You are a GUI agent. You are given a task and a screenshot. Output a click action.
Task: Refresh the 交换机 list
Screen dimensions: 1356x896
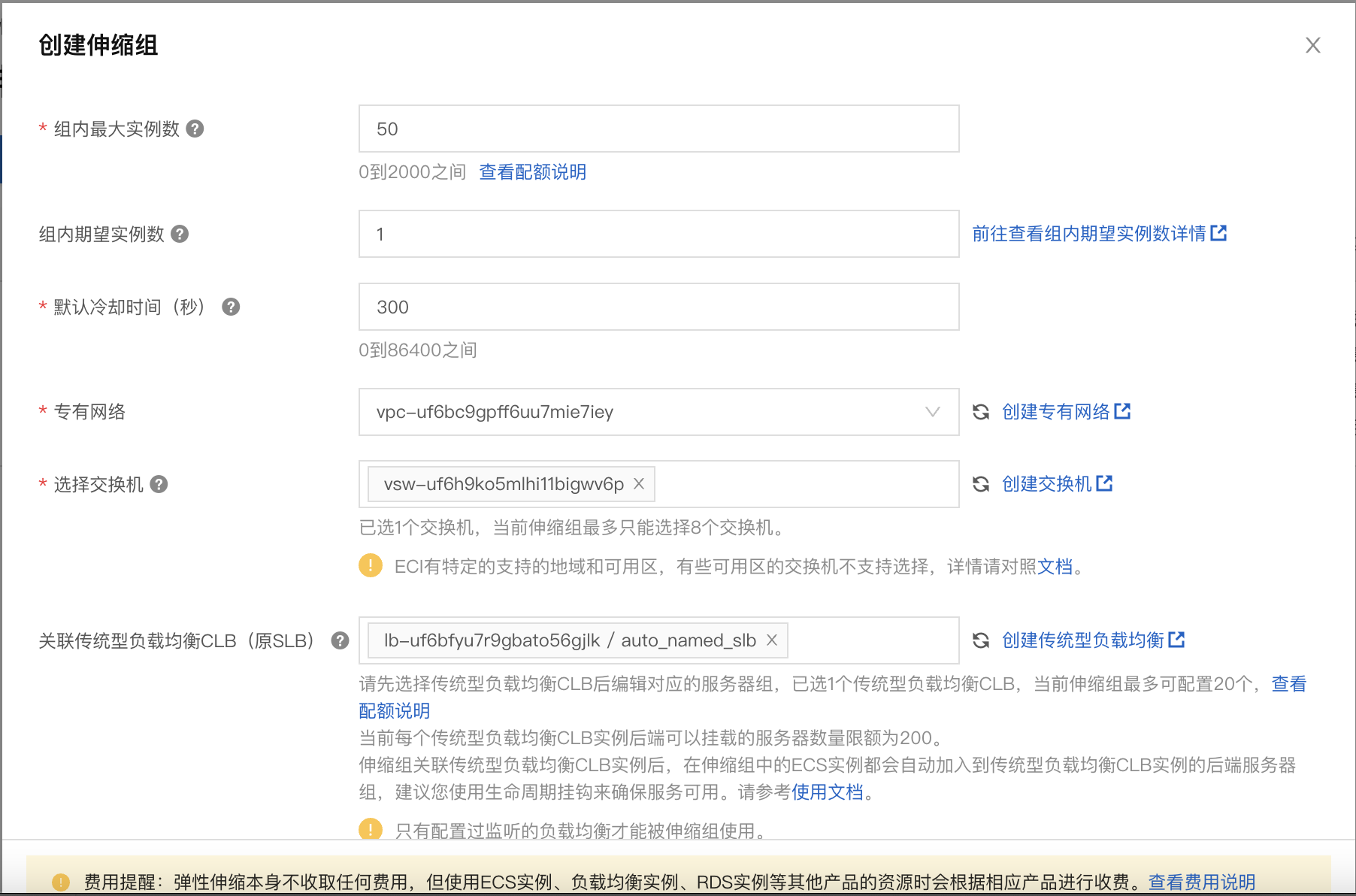(981, 484)
